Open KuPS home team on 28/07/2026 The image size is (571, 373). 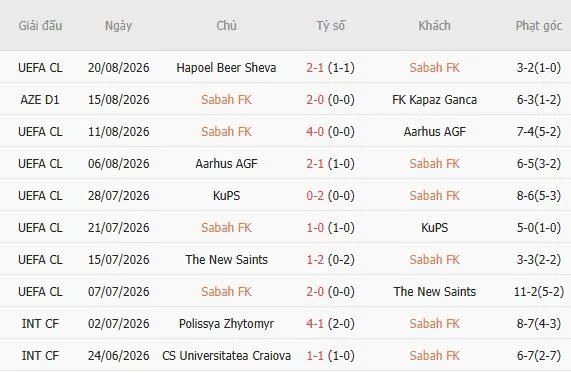pos(226,196)
